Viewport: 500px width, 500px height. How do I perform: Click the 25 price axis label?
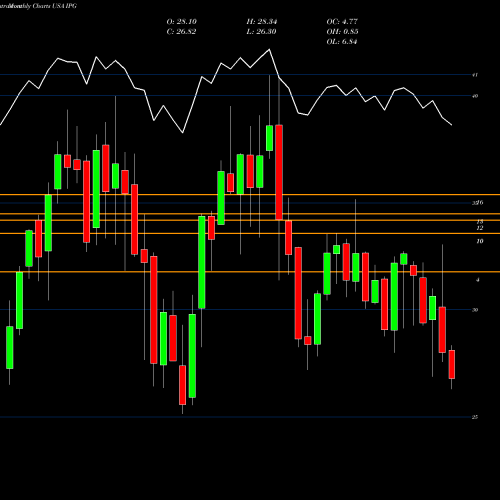coord(475,417)
